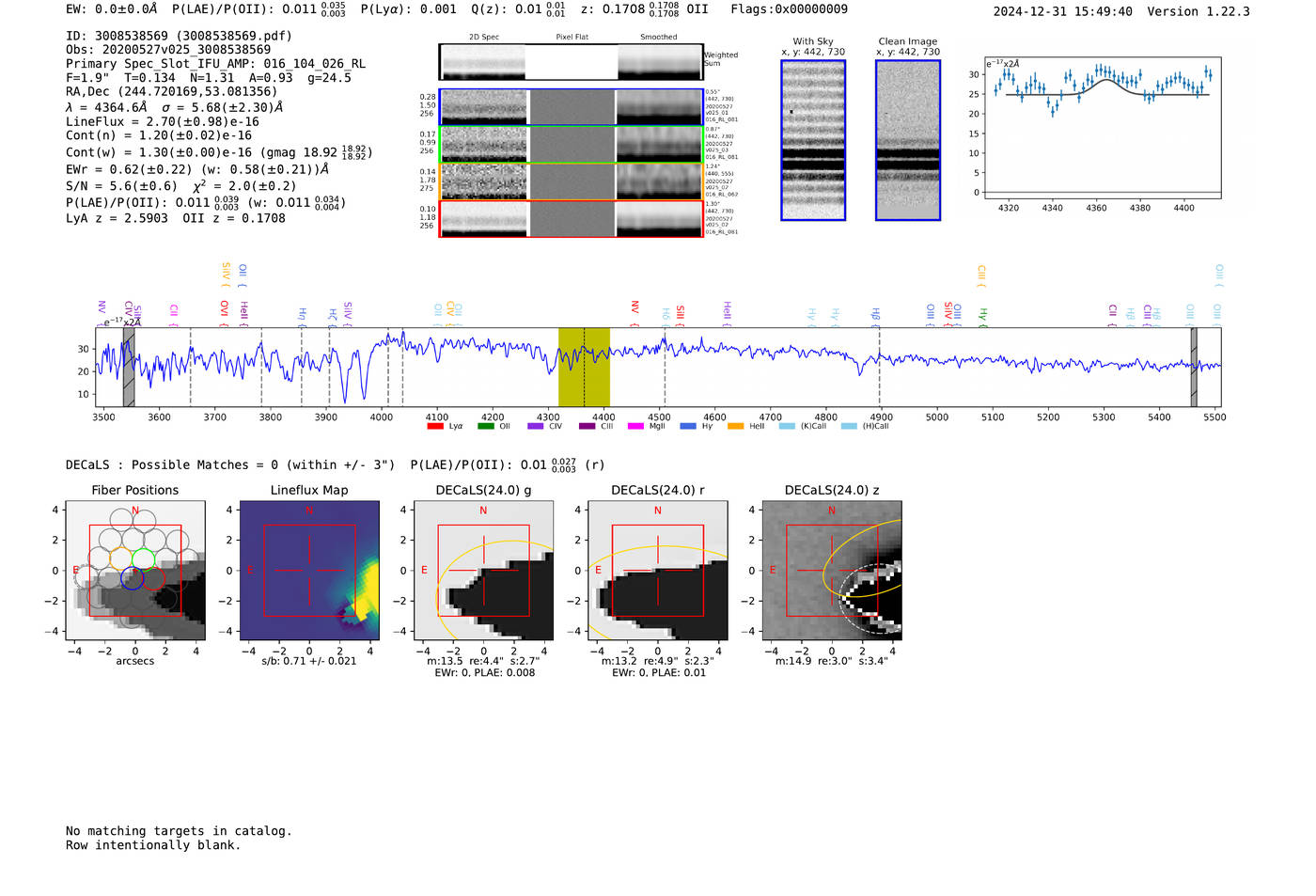The width and height of the screenshot is (1316, 896).
Task: Click the 'EW: 0.0±0.0Å' header value
Action: (x=112, y=8)
